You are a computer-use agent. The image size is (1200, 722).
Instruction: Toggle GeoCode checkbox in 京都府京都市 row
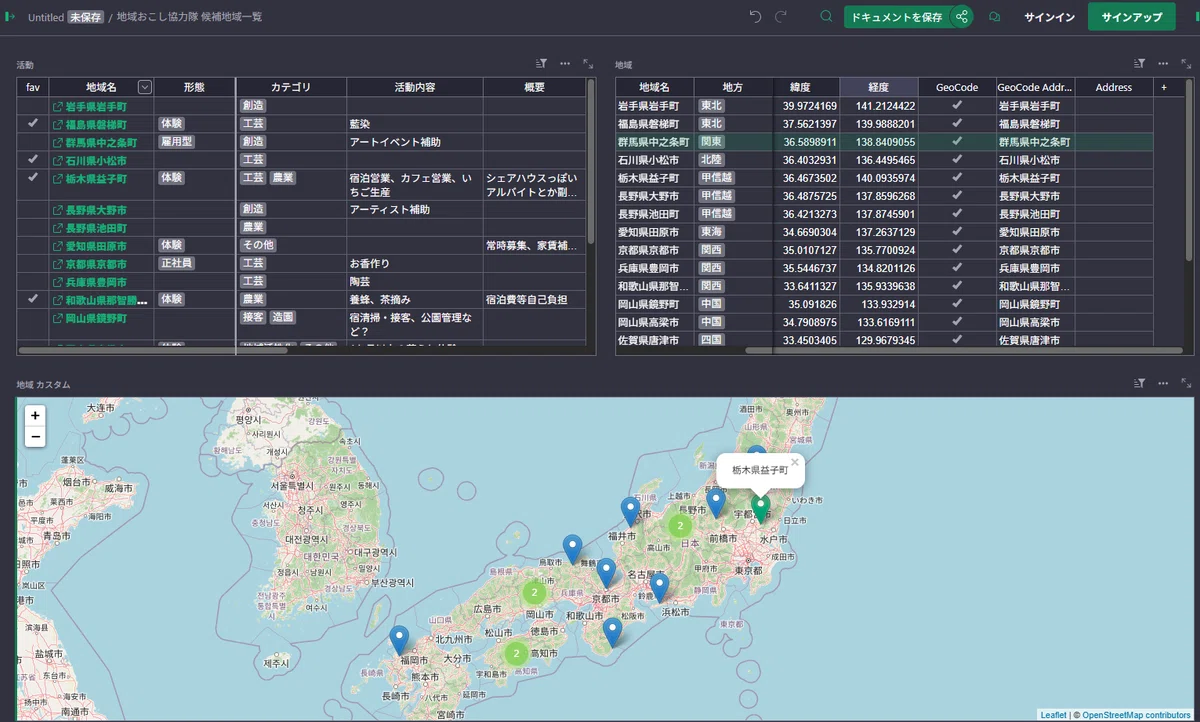(957, 250)
